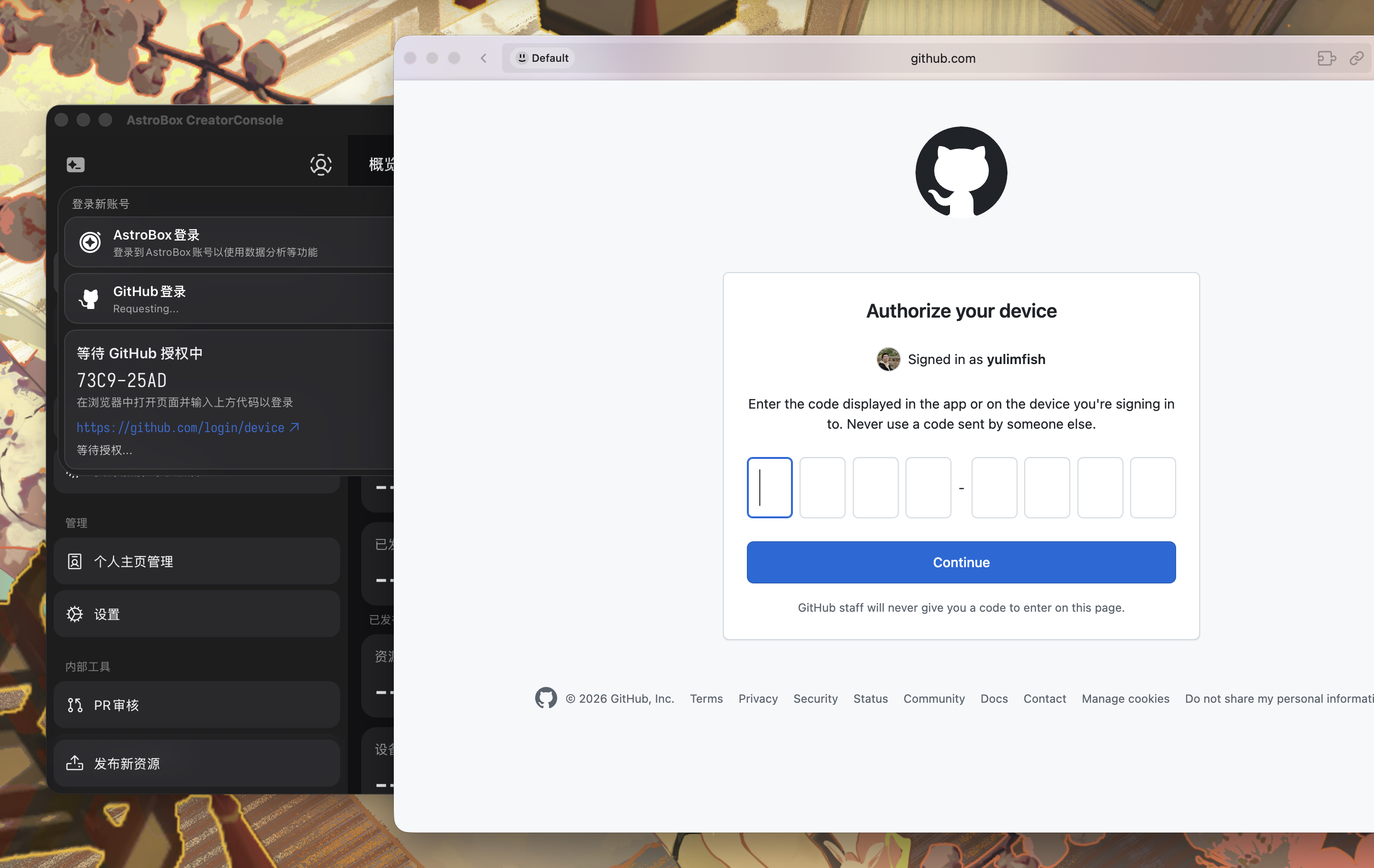Click the AstroBox CreatorConsole window title
The height and width of the screenshot is (868, 1374).
205,120
